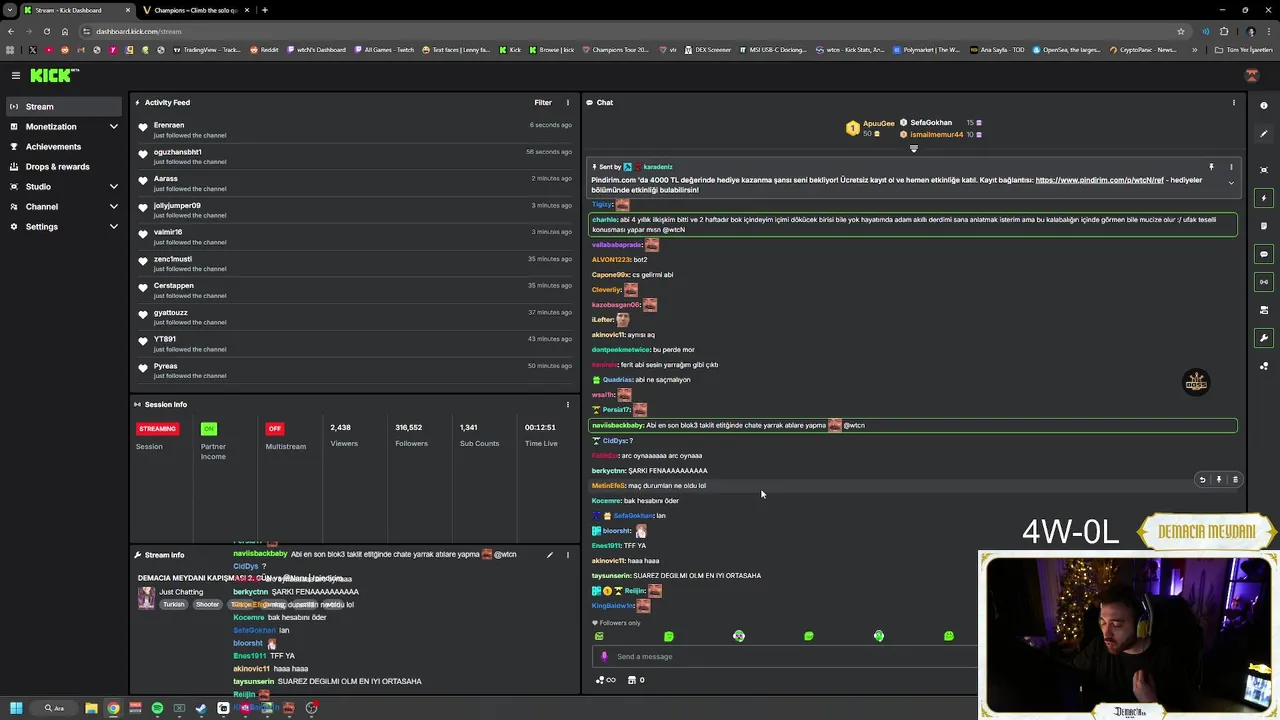Image resolution: width=1280 pixels, height=720 pixels.
Task: Toggle the Activity Feed lightning widget
Action: coord(1264,198)
